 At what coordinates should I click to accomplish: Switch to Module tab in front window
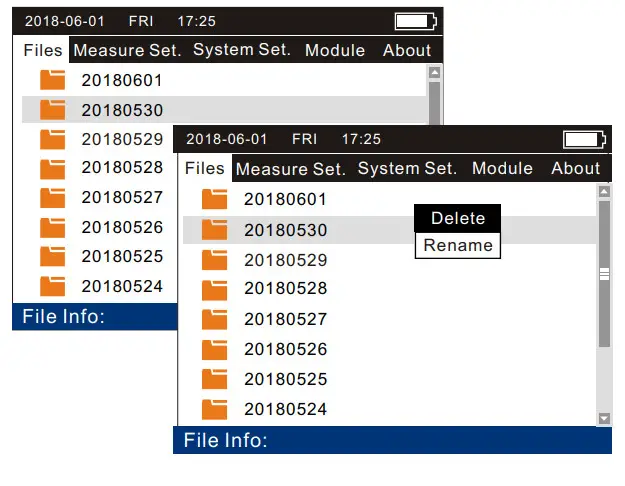coord(502,168)
